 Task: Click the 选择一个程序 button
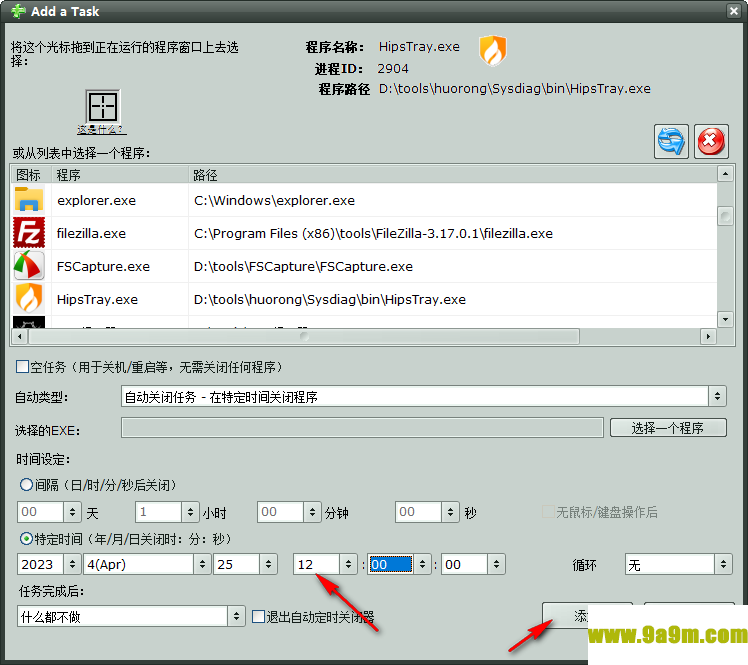668,427
